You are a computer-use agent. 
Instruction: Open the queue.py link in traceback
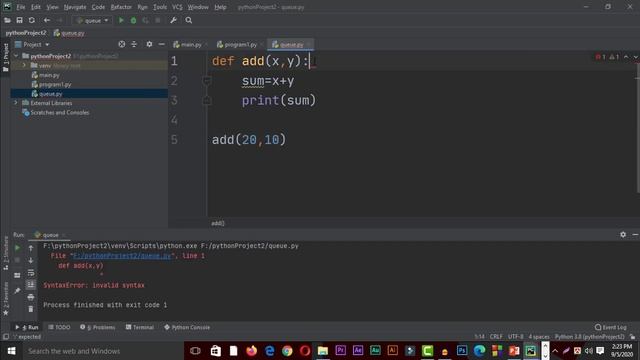coord(122,256)
